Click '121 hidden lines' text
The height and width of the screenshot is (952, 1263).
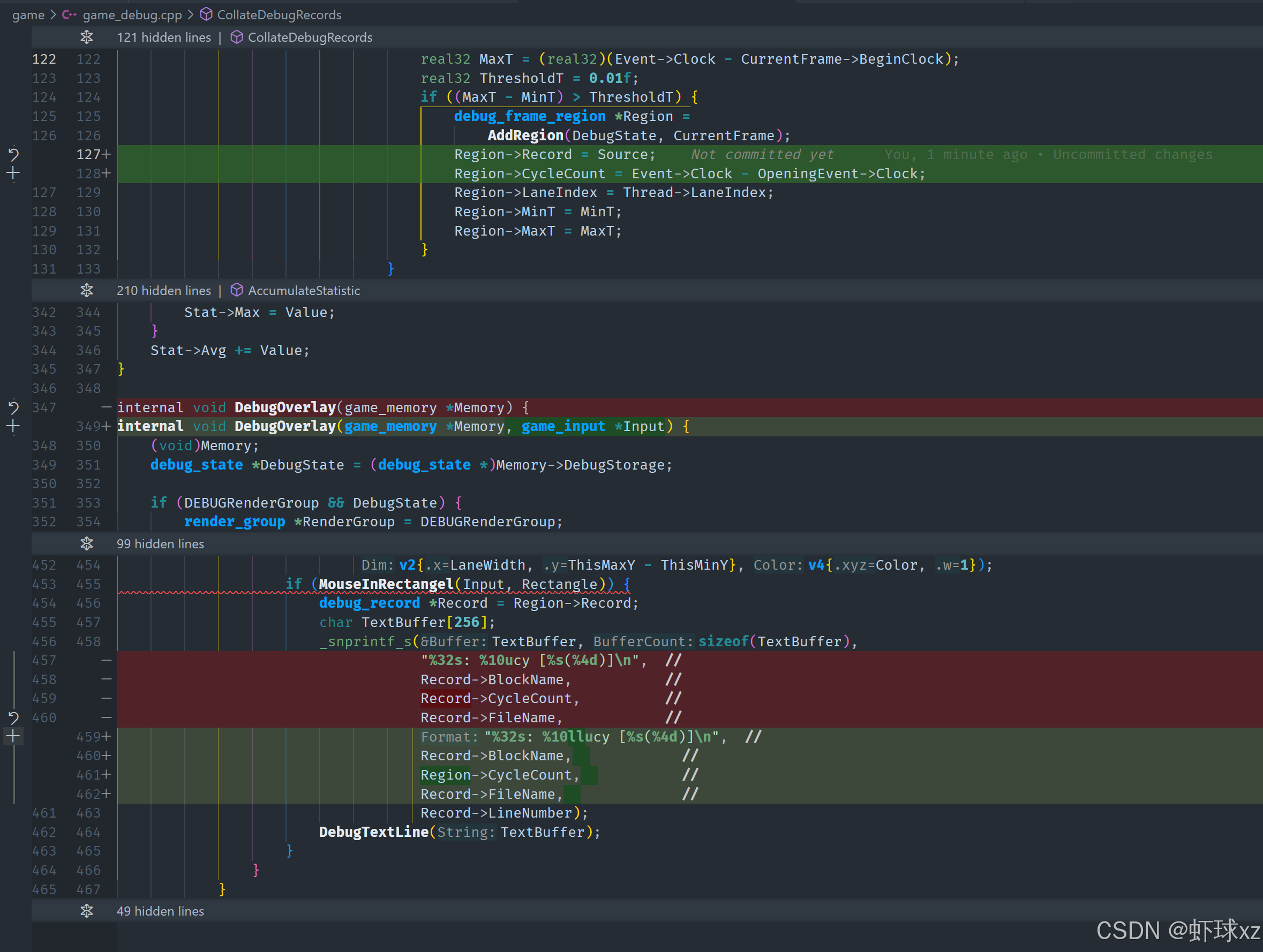coord(163,37)
